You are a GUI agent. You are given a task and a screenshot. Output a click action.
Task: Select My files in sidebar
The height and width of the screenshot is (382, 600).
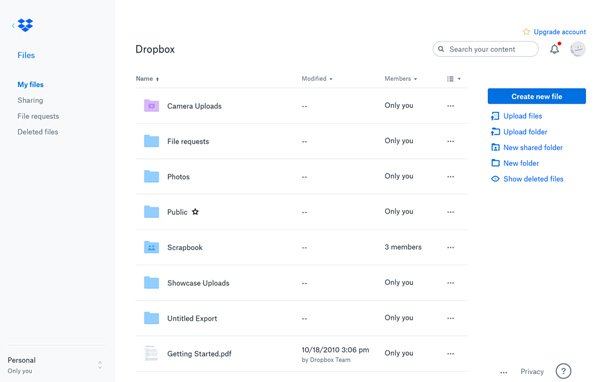30,84
